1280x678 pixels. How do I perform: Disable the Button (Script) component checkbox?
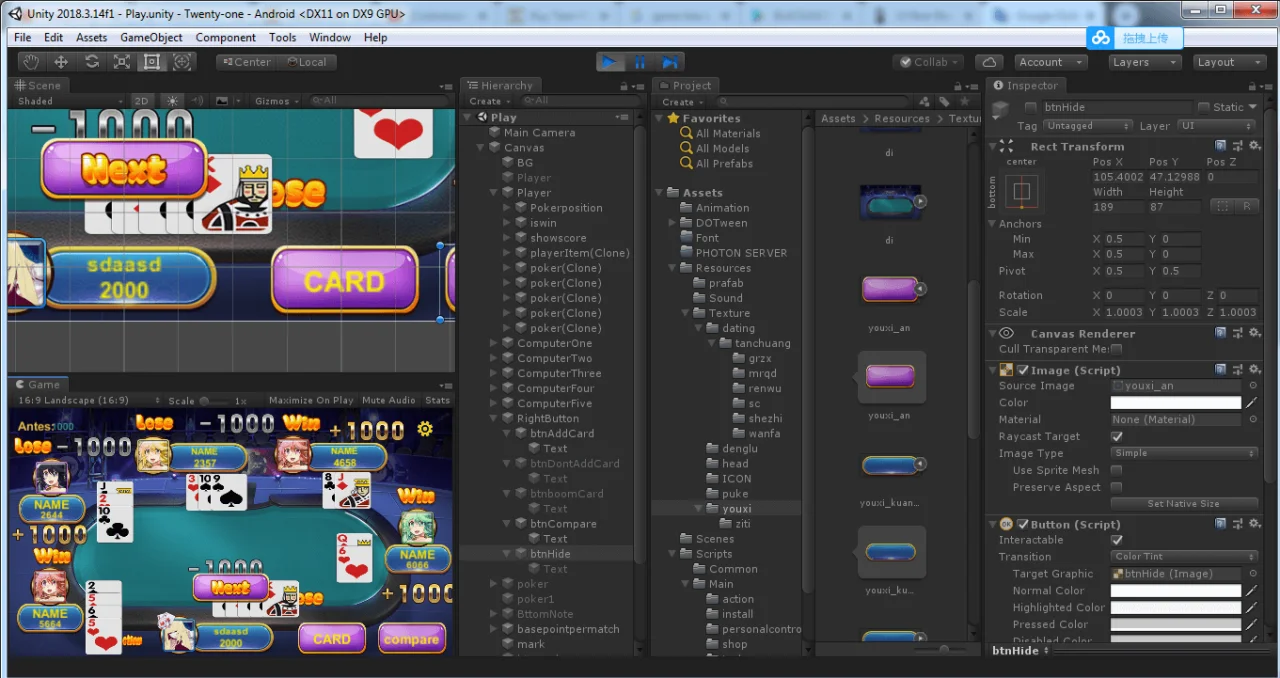click(x=1023, y=524)
